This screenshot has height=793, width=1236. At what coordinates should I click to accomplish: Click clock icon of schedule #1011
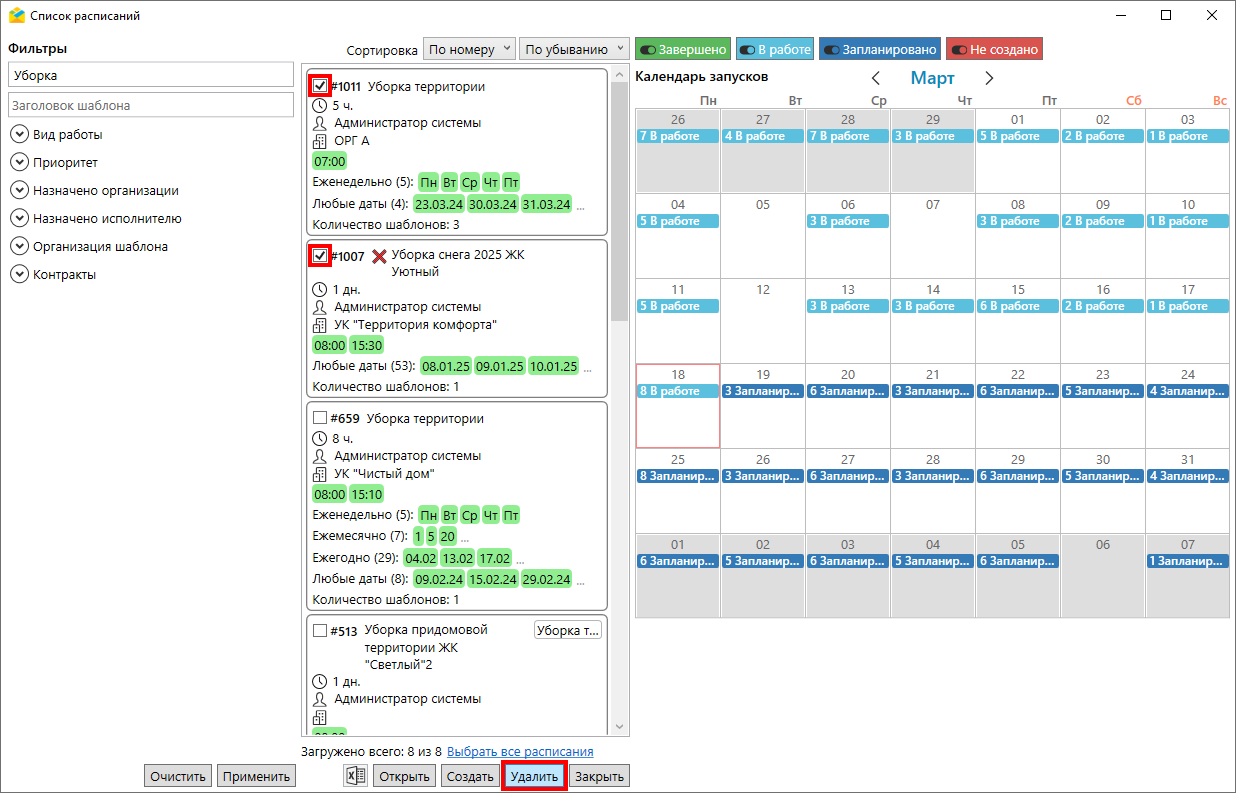point(320,105)
